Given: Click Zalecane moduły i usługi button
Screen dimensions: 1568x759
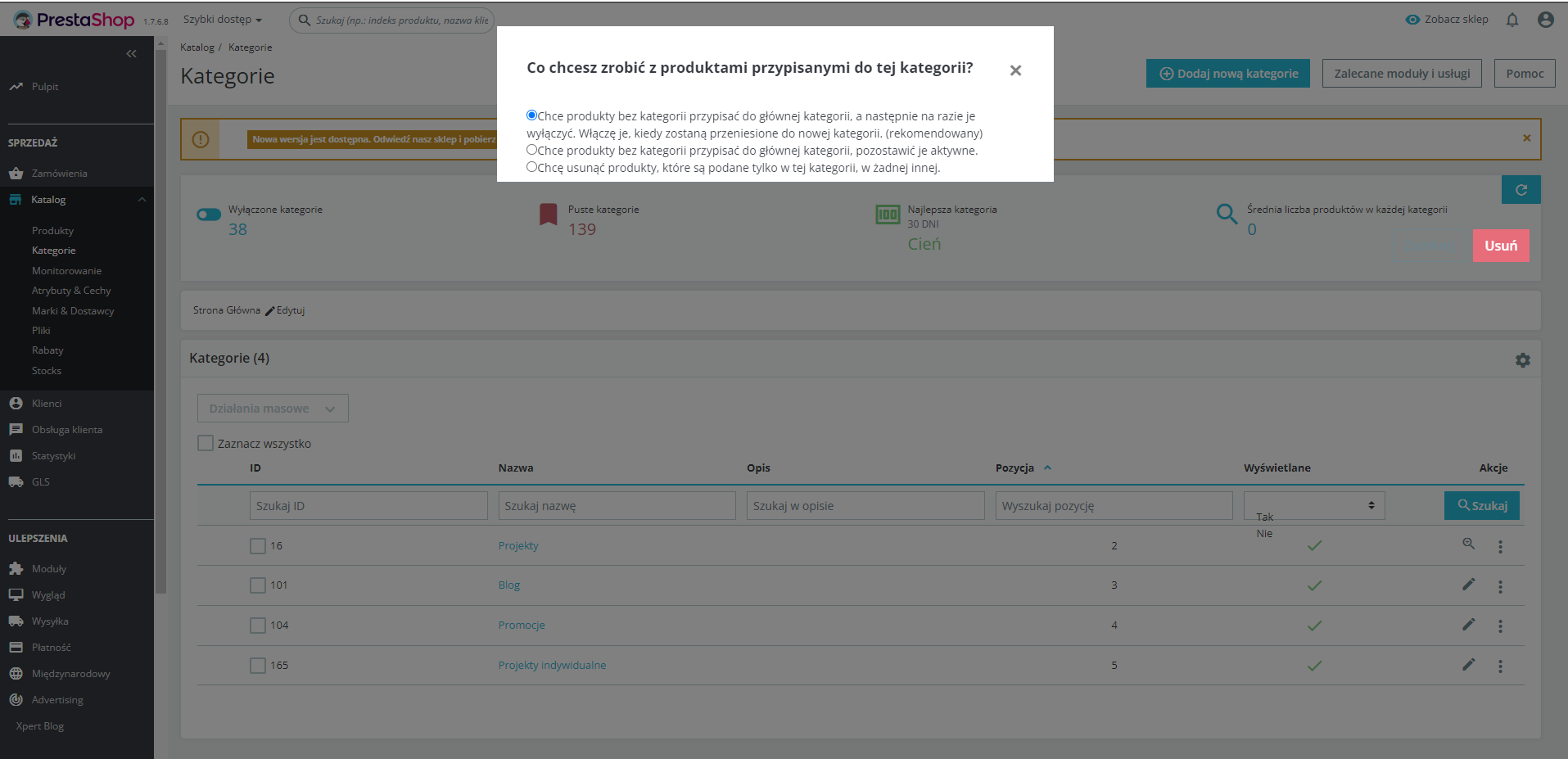Looking at the screenshot, I should 1402,74.
